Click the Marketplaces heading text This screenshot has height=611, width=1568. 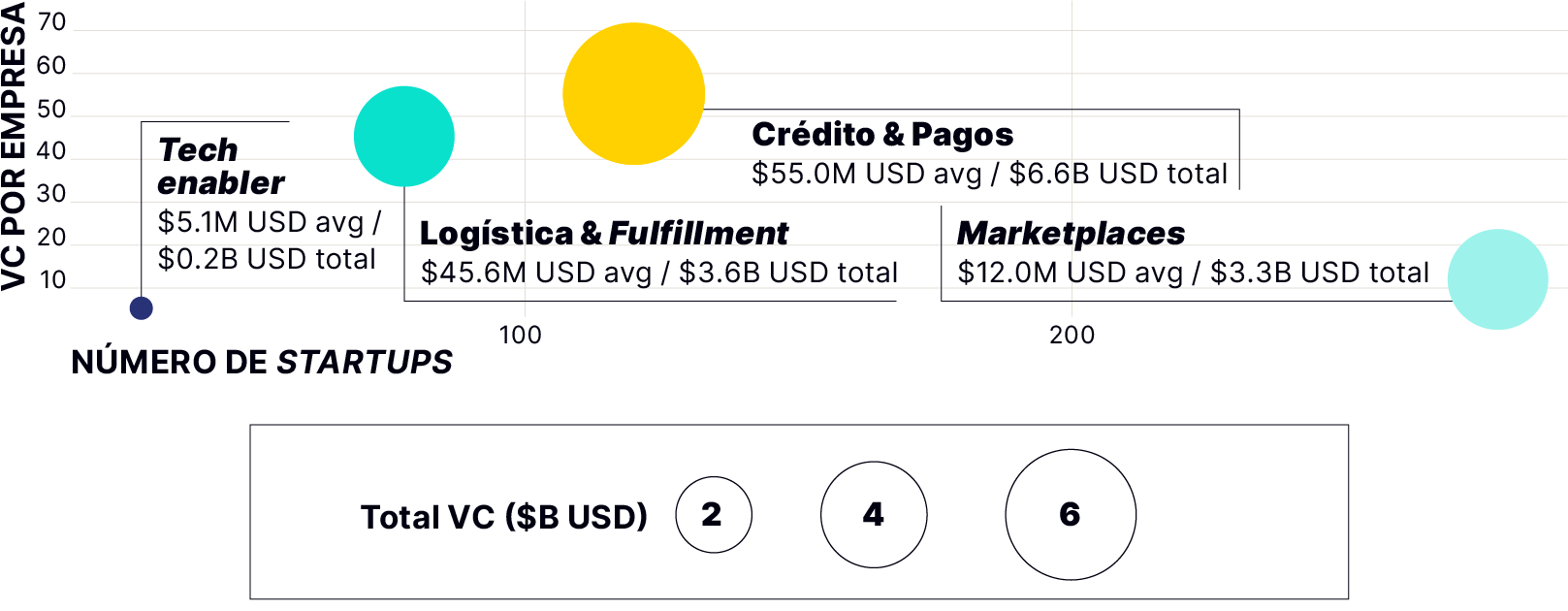1071,234
